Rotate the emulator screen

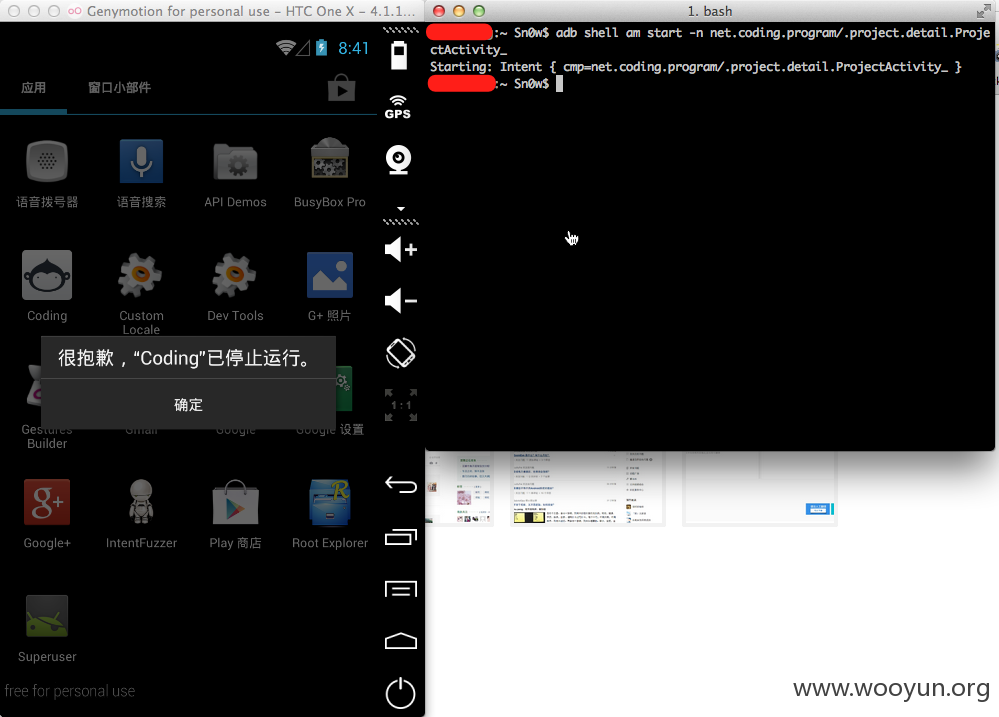tap(401, 353)
